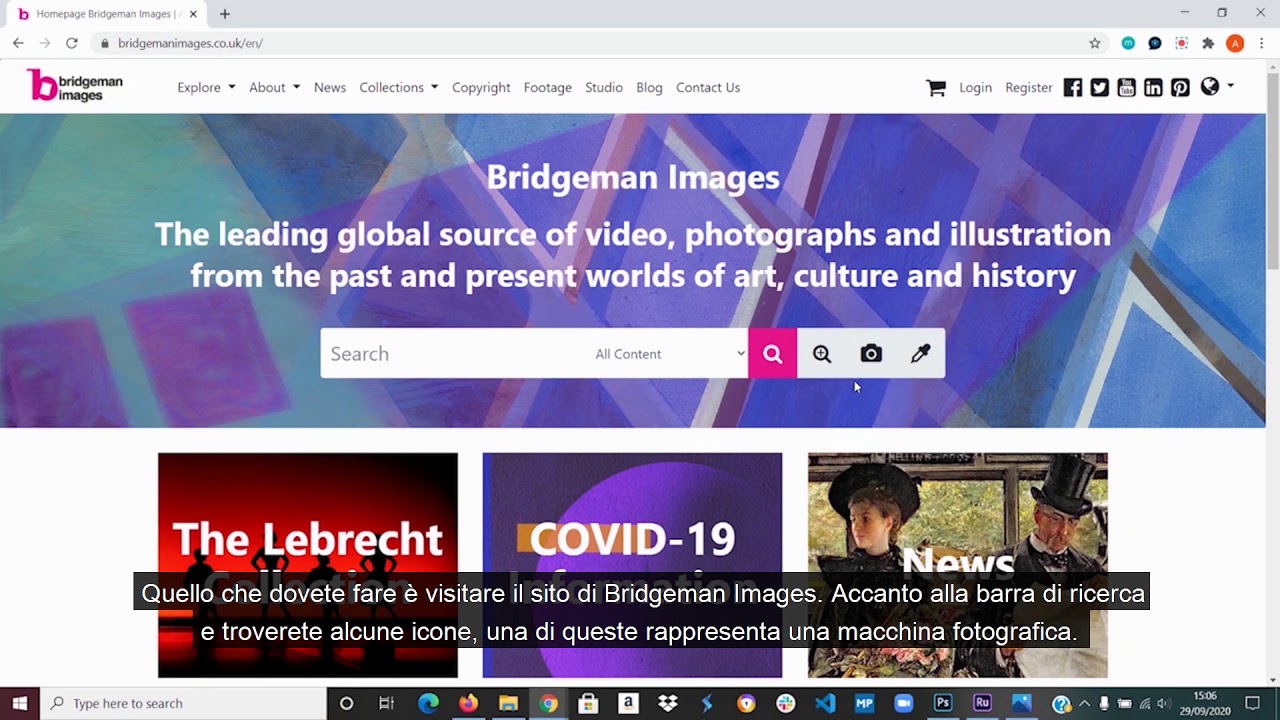Screen dimensions: 1280x720
Task: Bookmark this page with the star icon
Action: pyautogui.click(x=1095, y=43)
